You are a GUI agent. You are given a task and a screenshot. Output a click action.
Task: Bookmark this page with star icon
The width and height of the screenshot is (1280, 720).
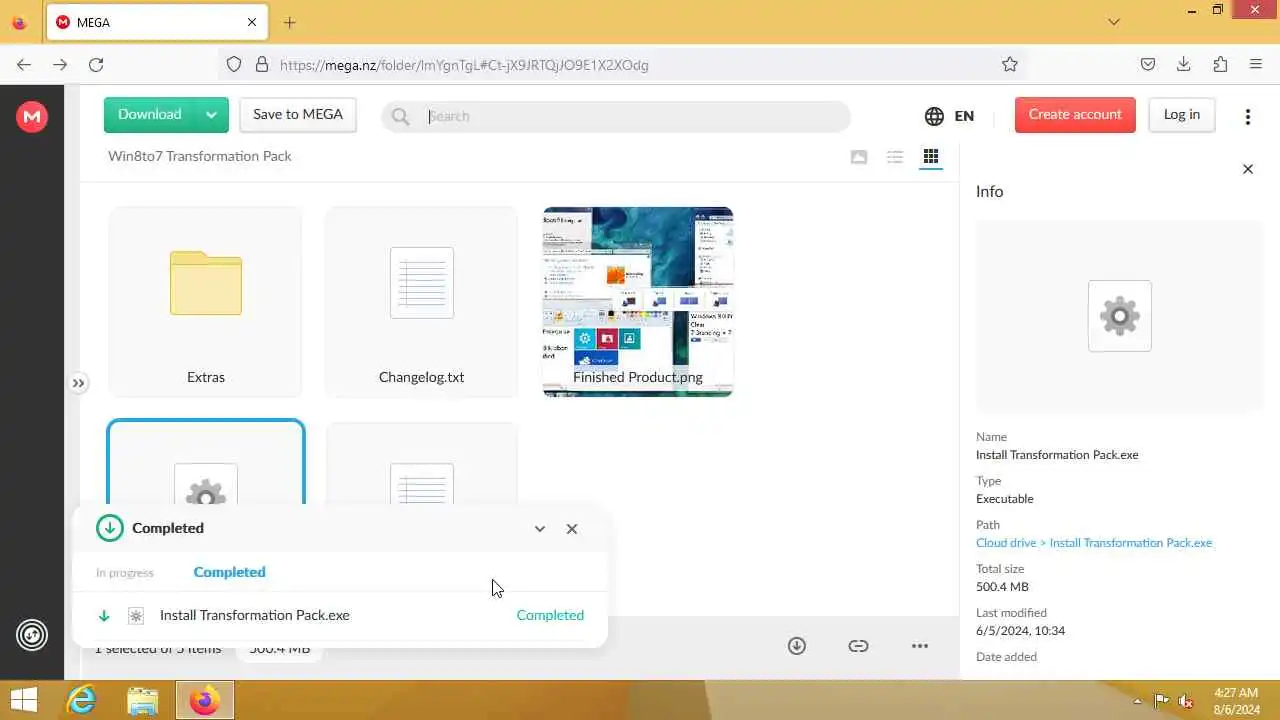(x=1010, y=64)
